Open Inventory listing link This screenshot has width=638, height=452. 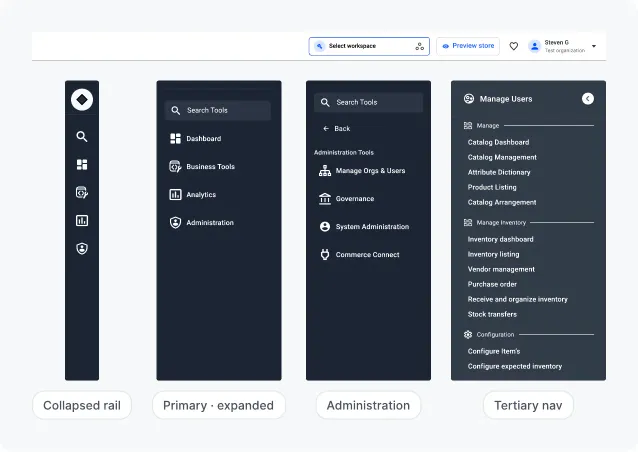[493, 254]
